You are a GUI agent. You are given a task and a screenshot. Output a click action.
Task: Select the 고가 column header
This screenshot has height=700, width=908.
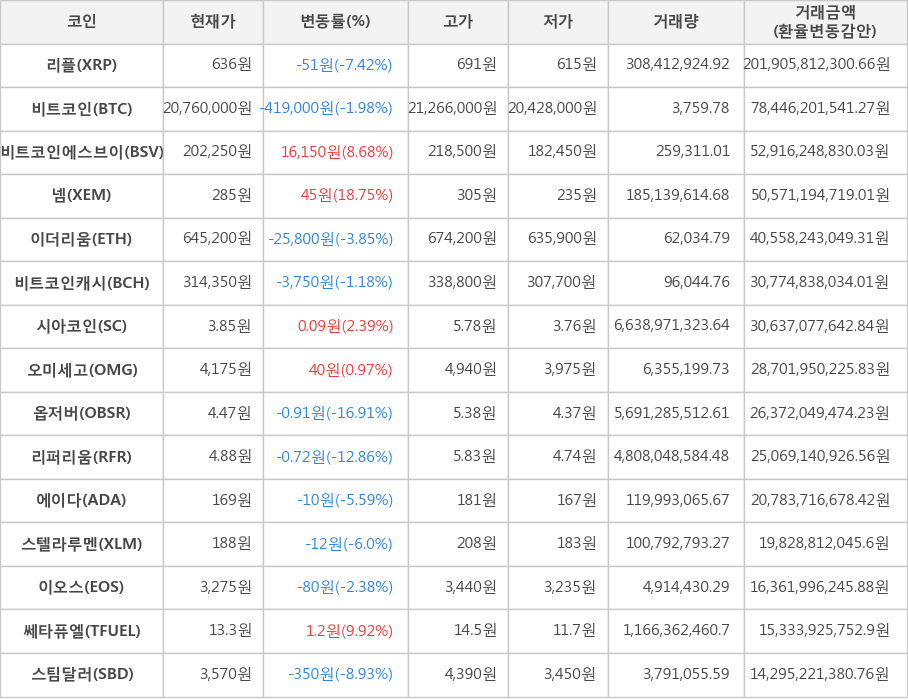458,21
